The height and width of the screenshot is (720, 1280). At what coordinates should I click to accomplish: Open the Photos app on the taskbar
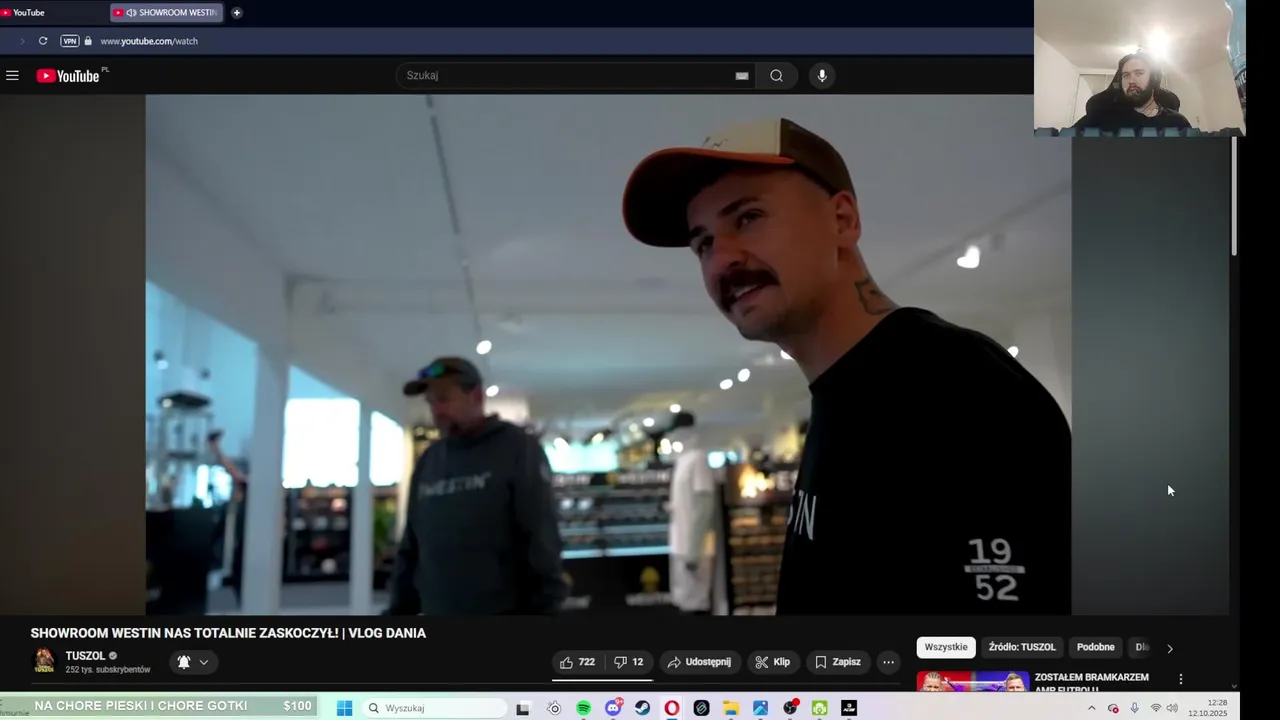[x=760, y=708]
